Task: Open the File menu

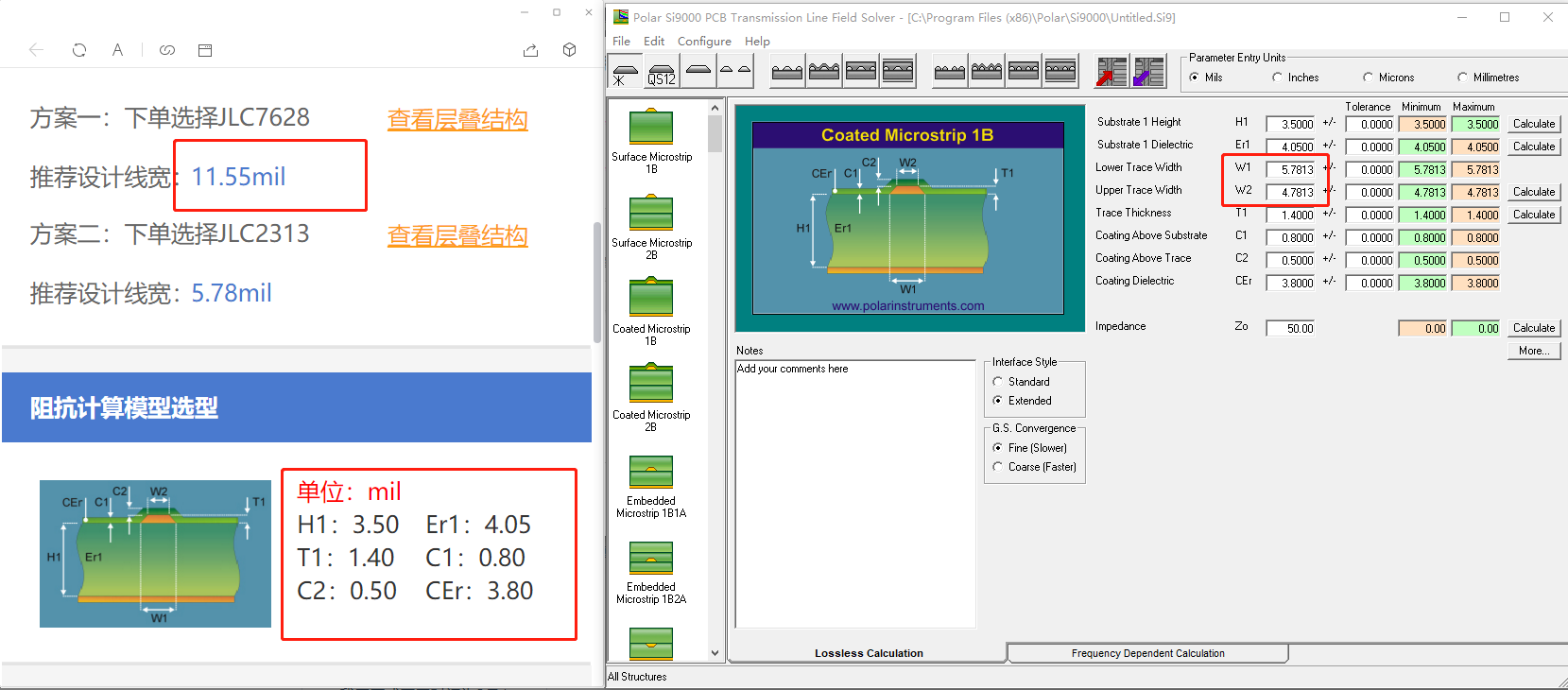Action: coord(621,41)
